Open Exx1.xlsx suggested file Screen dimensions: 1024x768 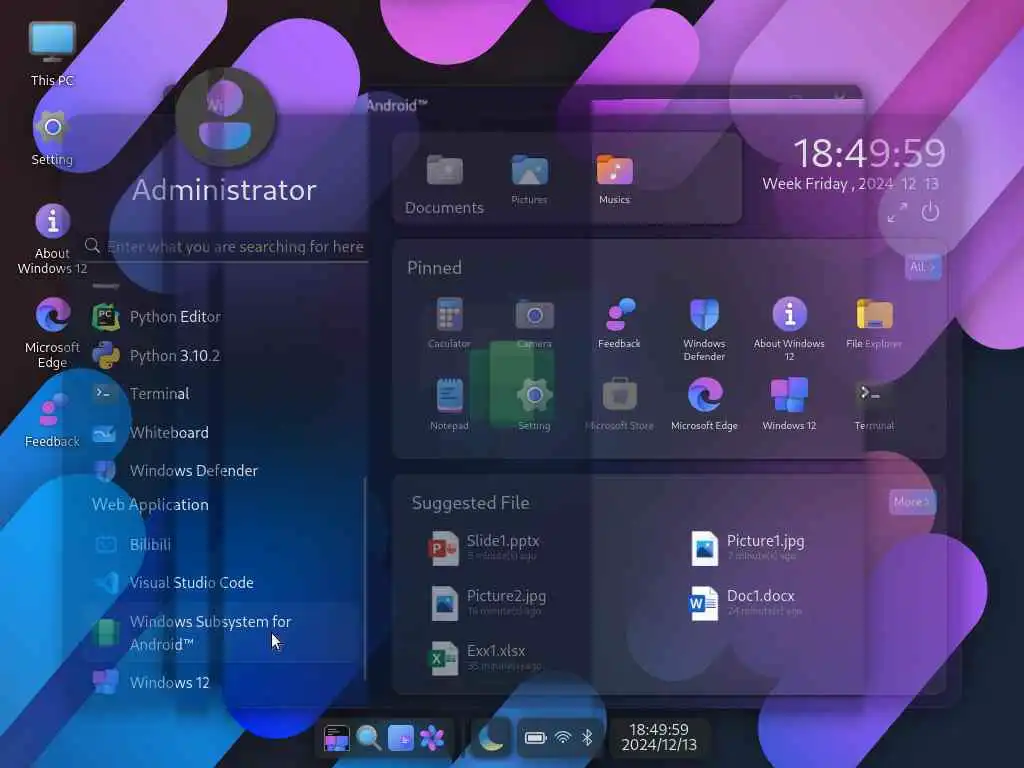487,657
